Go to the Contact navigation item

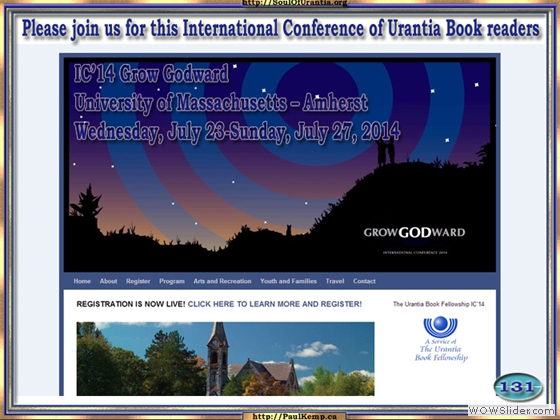click(364, 281)
